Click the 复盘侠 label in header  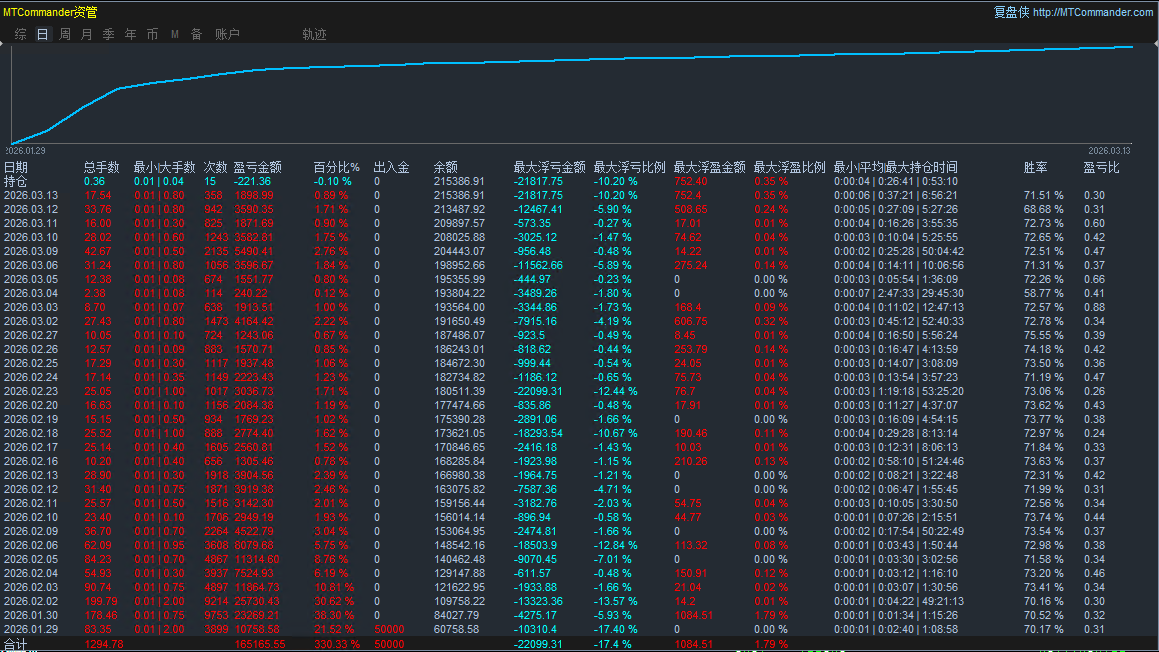tap(1011, 12)
